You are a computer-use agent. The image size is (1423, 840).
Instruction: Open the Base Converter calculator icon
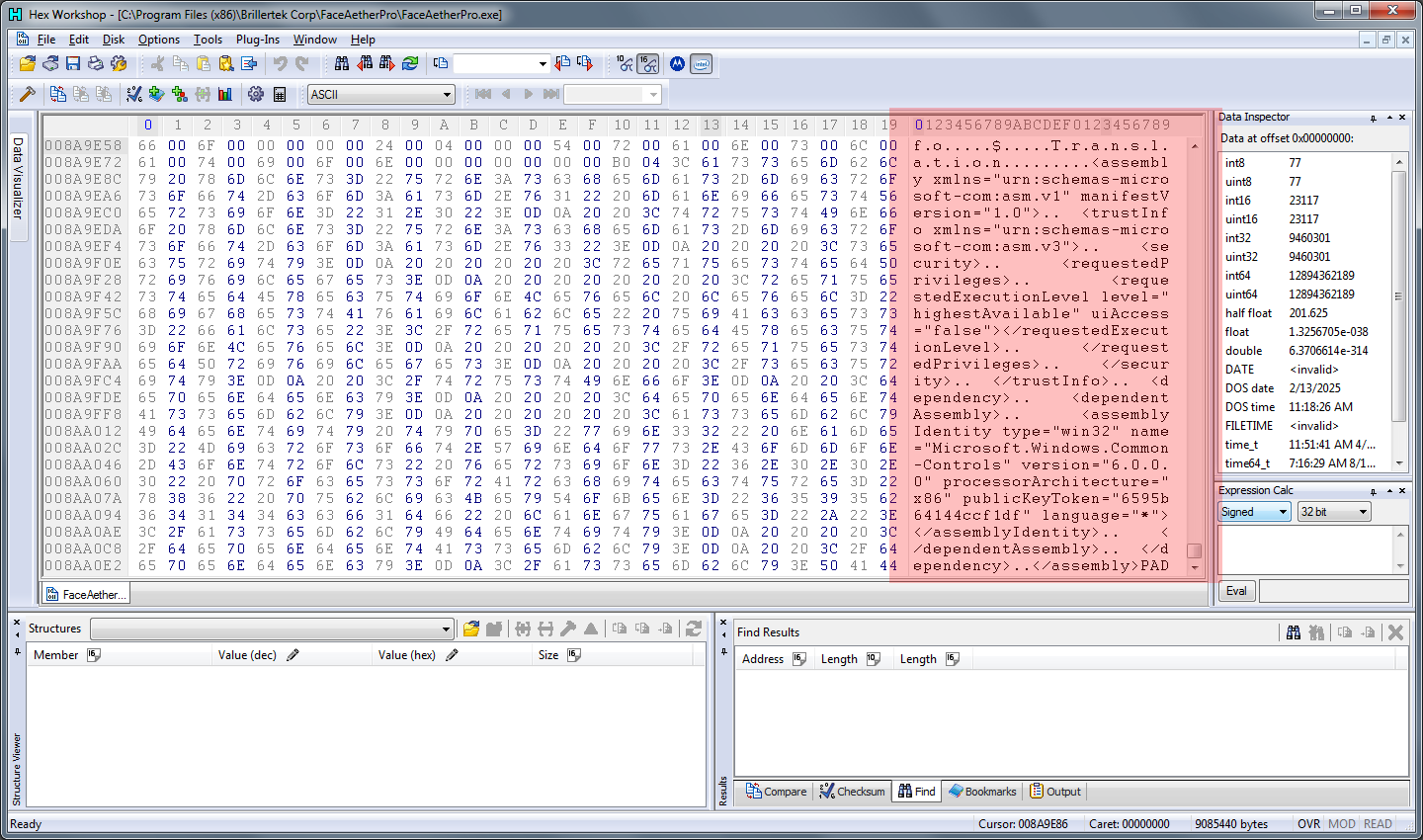(279, 92)
